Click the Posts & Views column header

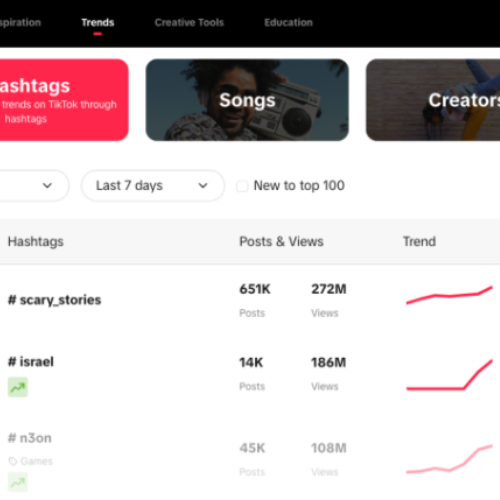pyautogui.click(x=281, y=241)
